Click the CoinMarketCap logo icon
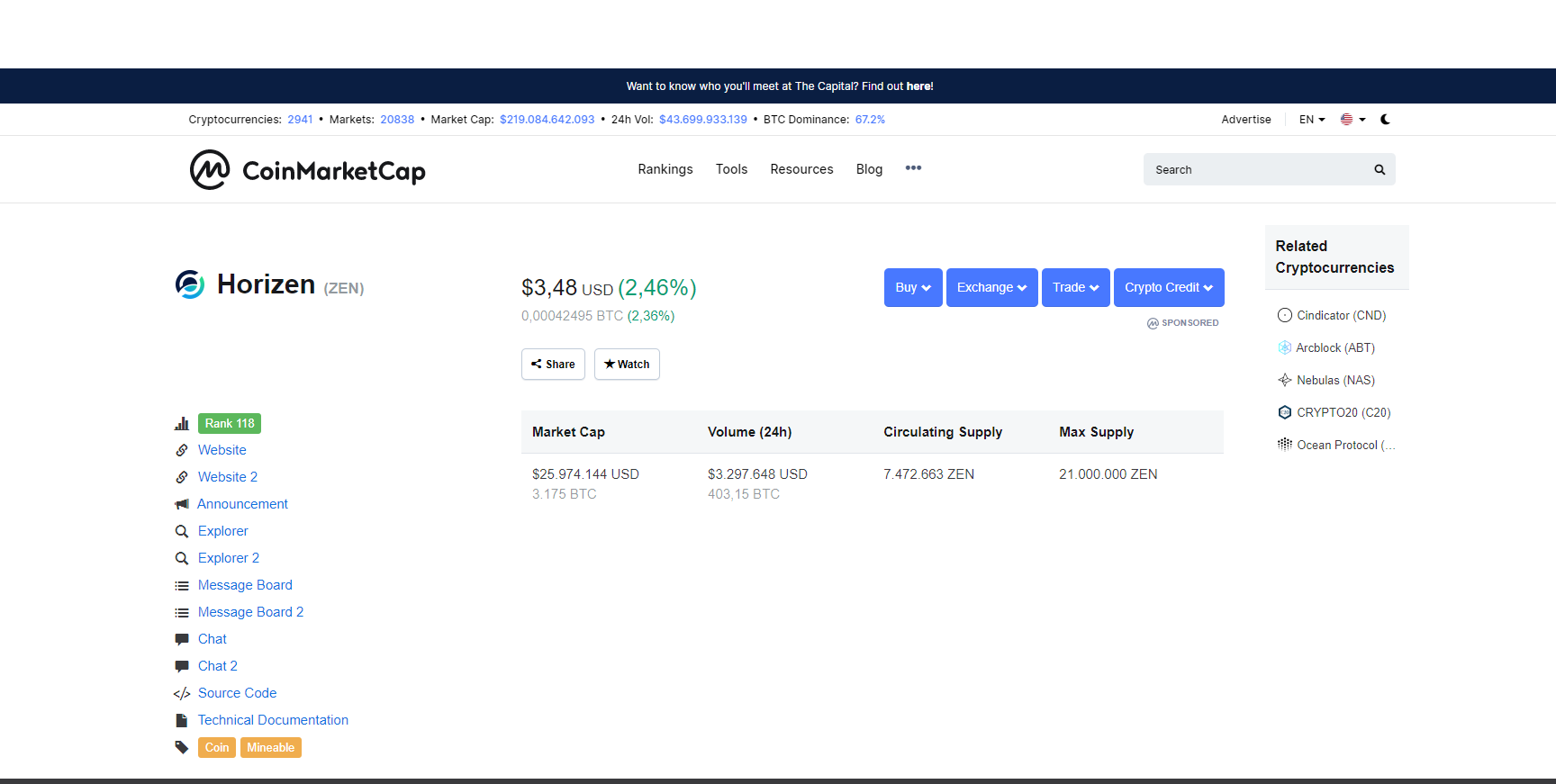 [210, 169]
